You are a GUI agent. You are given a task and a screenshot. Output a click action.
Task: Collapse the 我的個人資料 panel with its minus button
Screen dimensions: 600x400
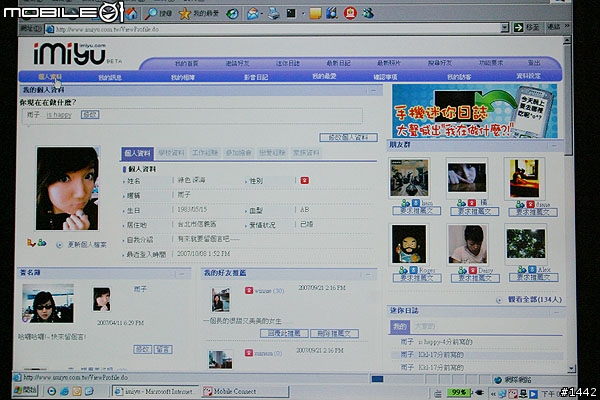tap(373, 91)
